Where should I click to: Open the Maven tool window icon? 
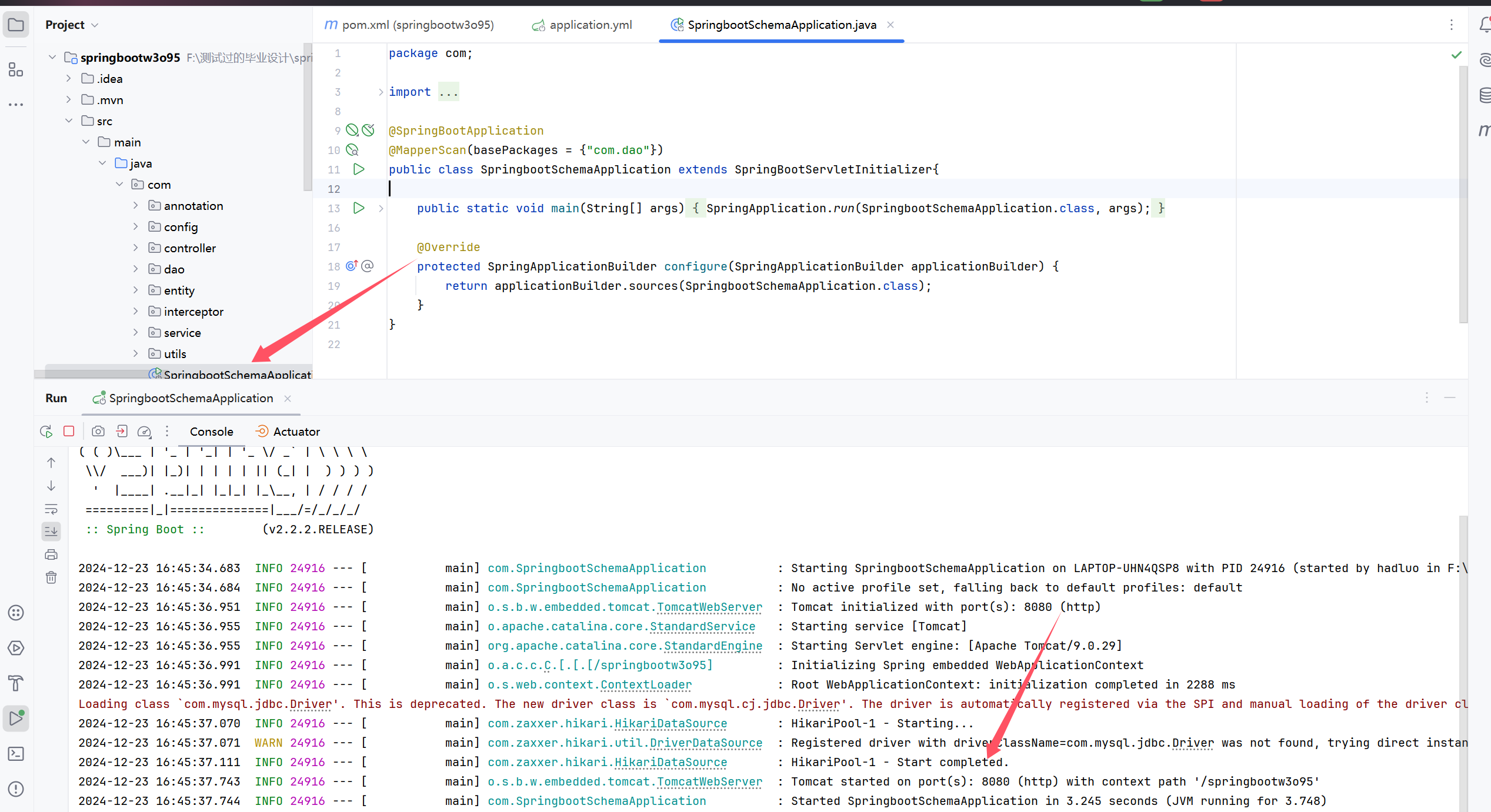tap(1485, 129)
